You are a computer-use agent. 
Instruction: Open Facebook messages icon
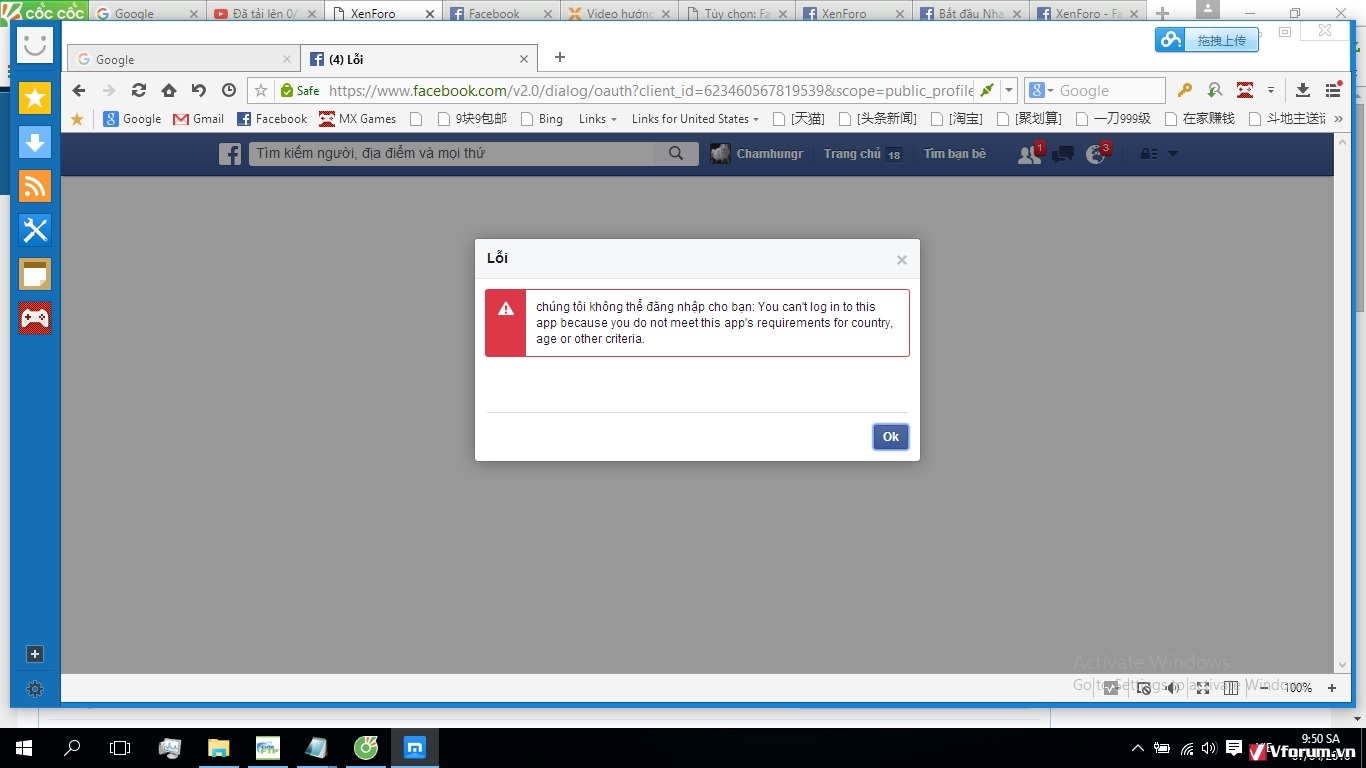(x=1063, y=154)
